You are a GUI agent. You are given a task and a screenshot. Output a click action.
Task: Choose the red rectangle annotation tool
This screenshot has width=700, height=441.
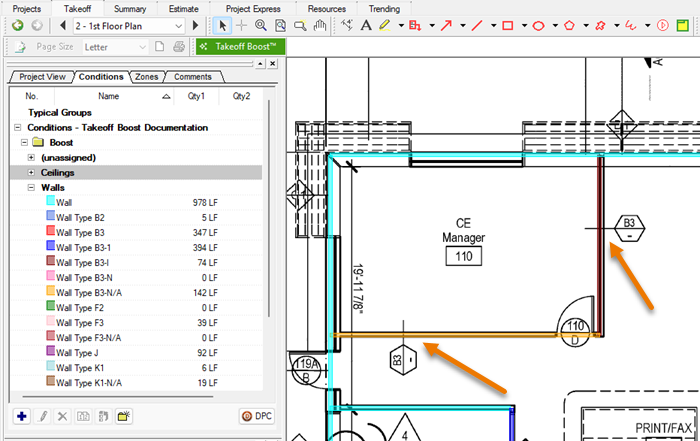507,25
